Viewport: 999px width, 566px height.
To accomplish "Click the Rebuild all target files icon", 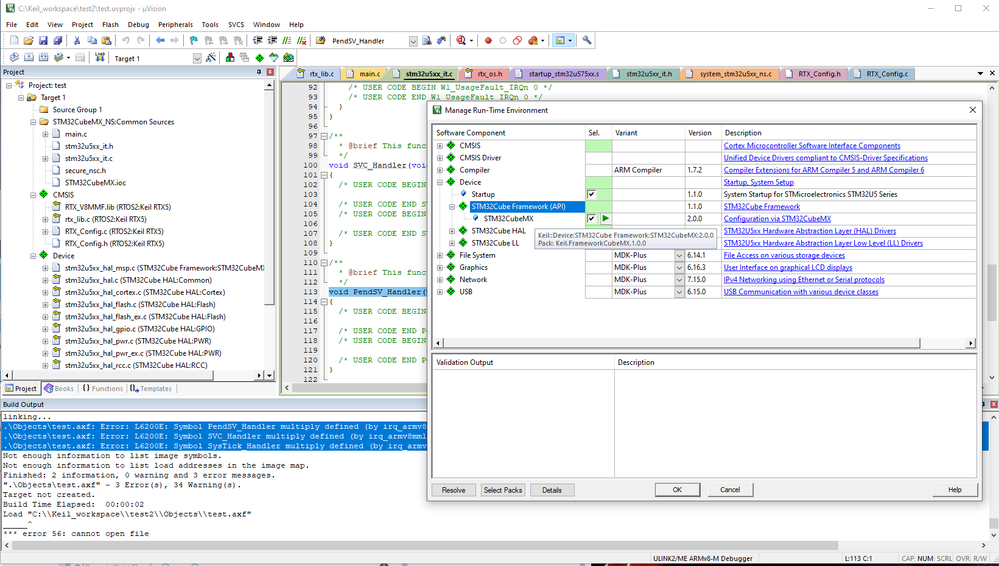I will (43, 58).
